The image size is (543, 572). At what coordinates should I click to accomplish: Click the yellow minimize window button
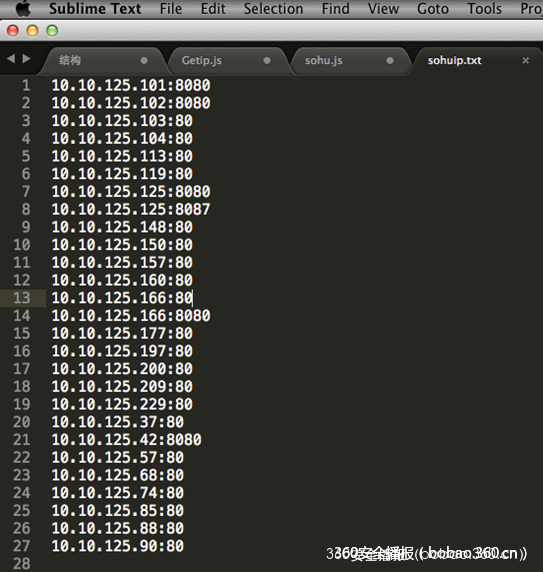[32, 31]
